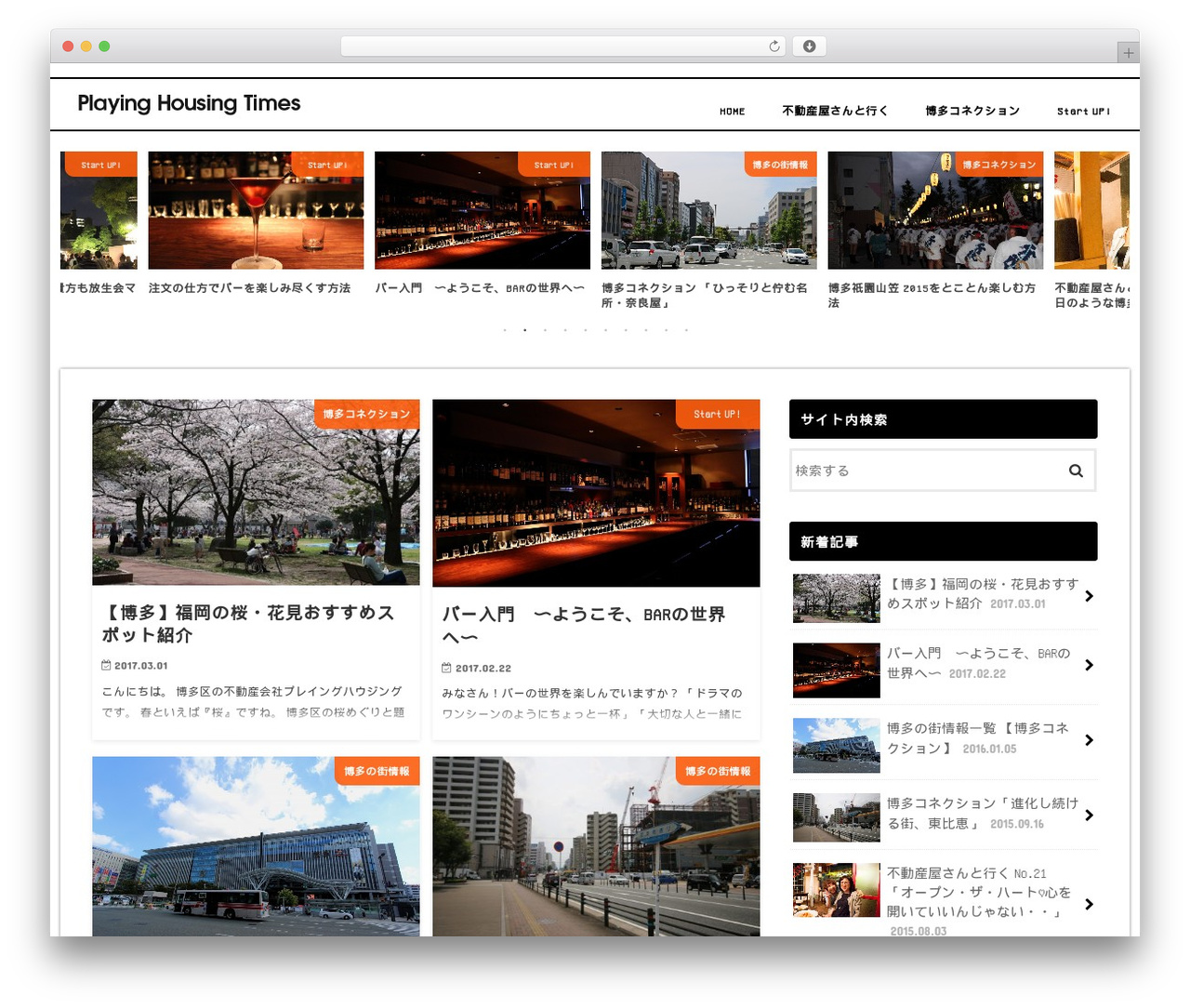Open sidebar entry 博多コネクション「進化し続ける街、東比恵」
This screenshot has height=1008, width=1190.
[983, 814]
